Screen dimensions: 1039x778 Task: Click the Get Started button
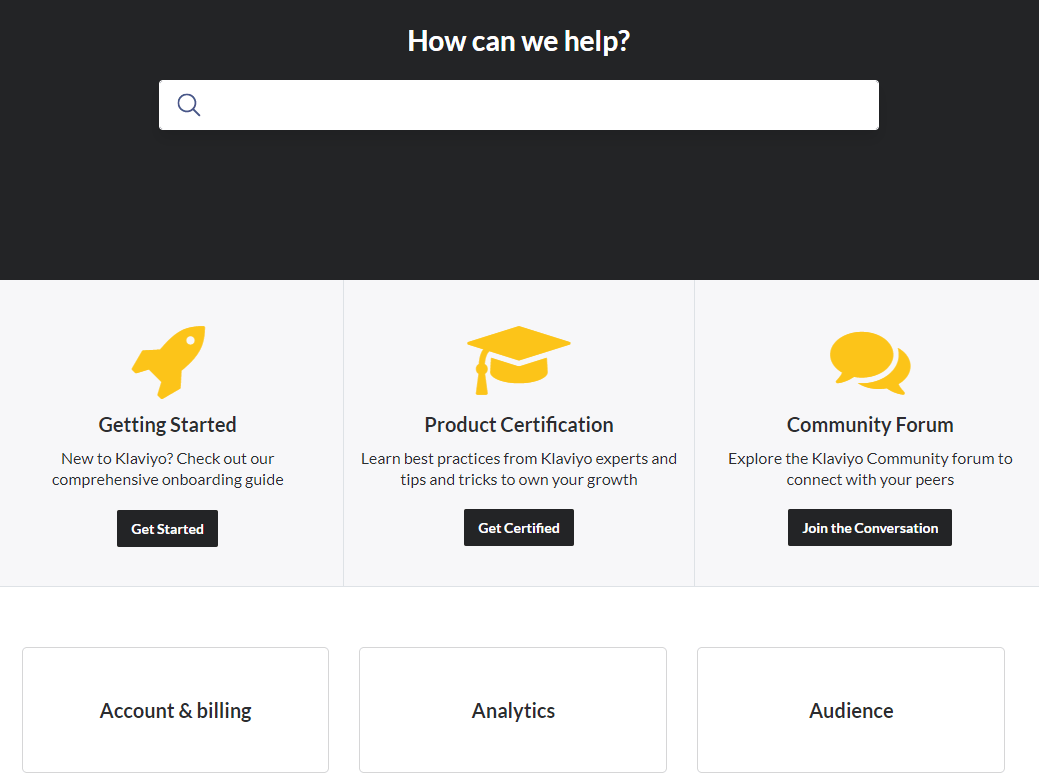tap(167, 529)
